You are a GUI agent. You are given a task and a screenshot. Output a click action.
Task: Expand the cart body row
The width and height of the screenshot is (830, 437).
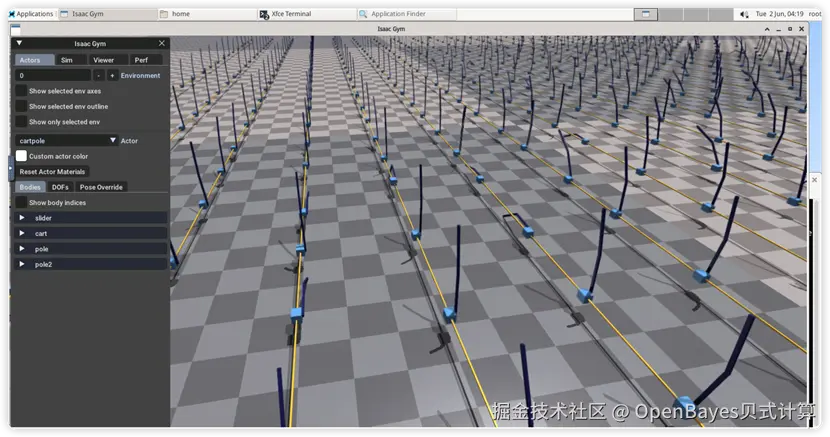91,233
